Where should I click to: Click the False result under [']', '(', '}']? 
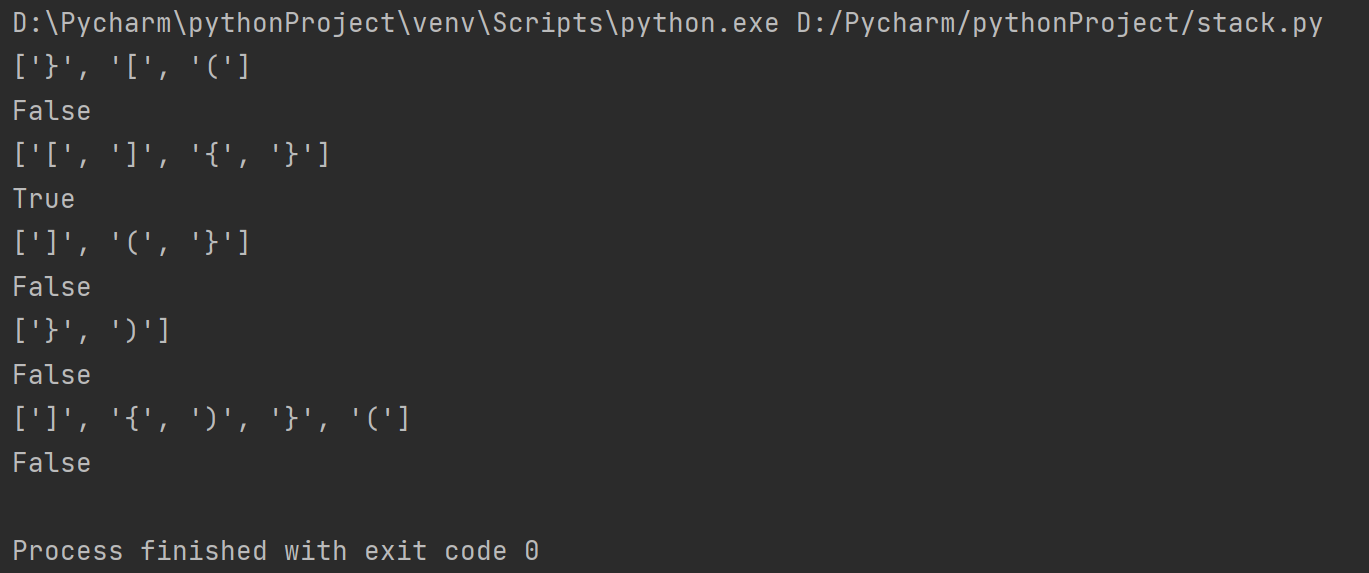click(x=52, y=287)
